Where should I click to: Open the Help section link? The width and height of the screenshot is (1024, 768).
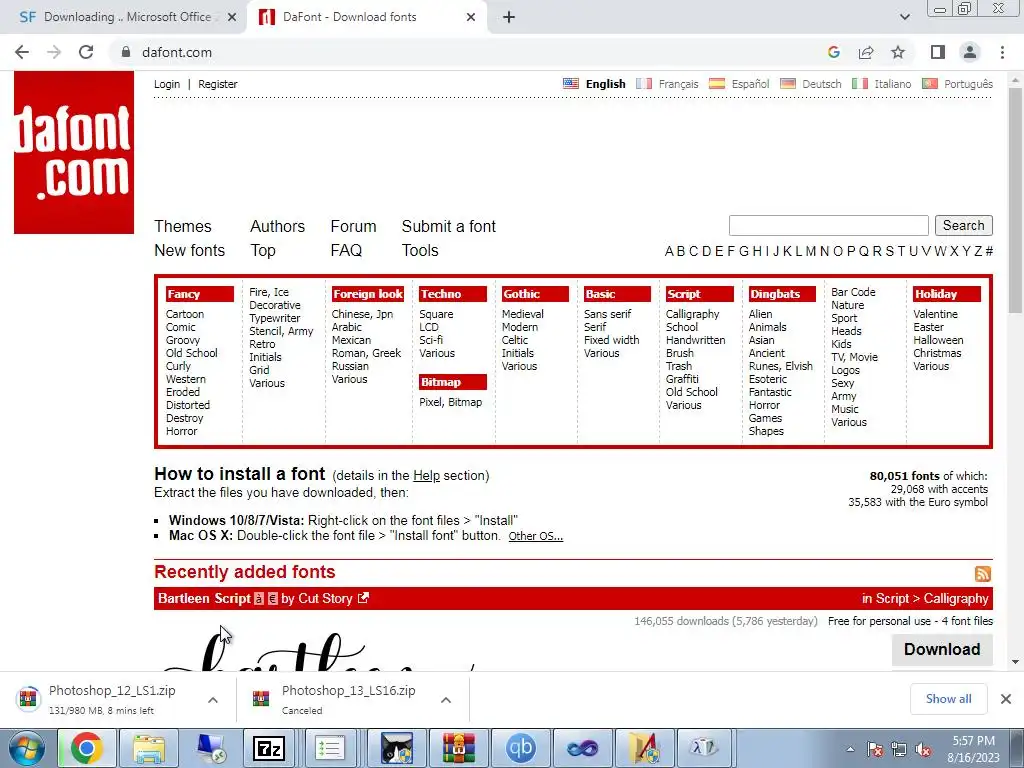coord(426,475)
